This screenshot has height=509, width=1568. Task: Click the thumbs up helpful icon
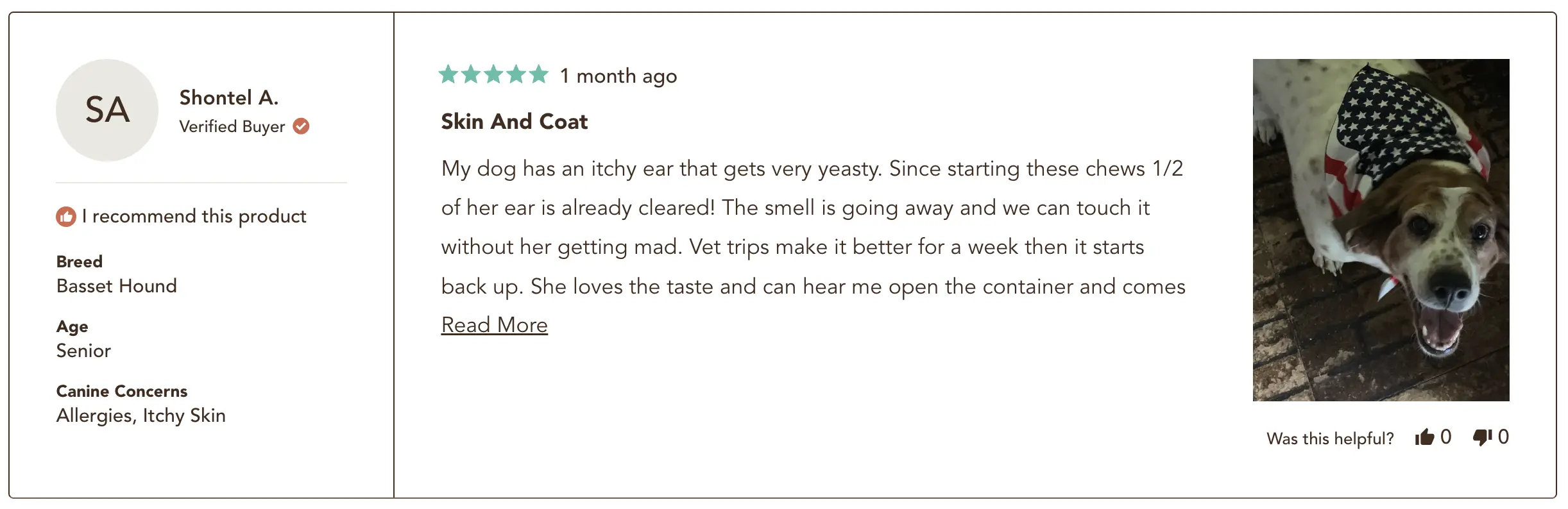[1424, 437]
